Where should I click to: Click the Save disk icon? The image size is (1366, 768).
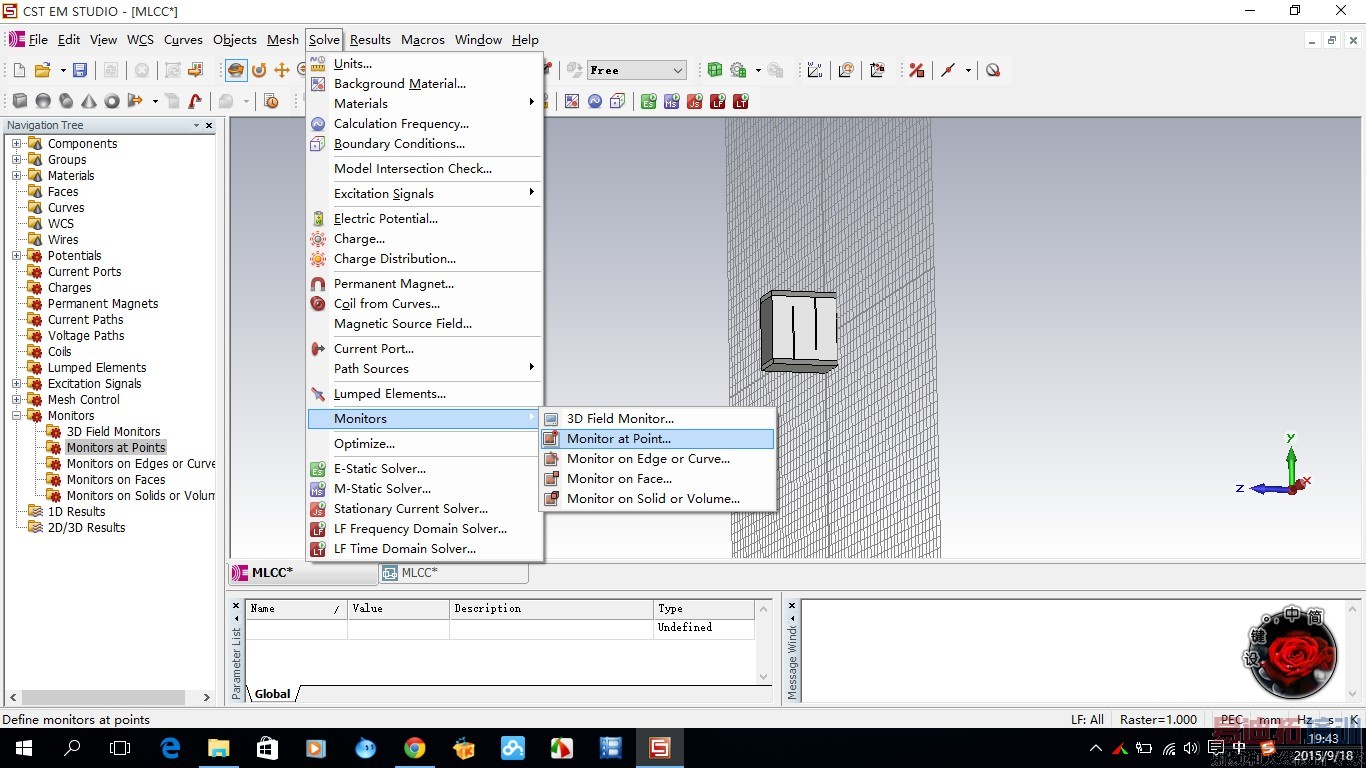(x=80, y=70)
